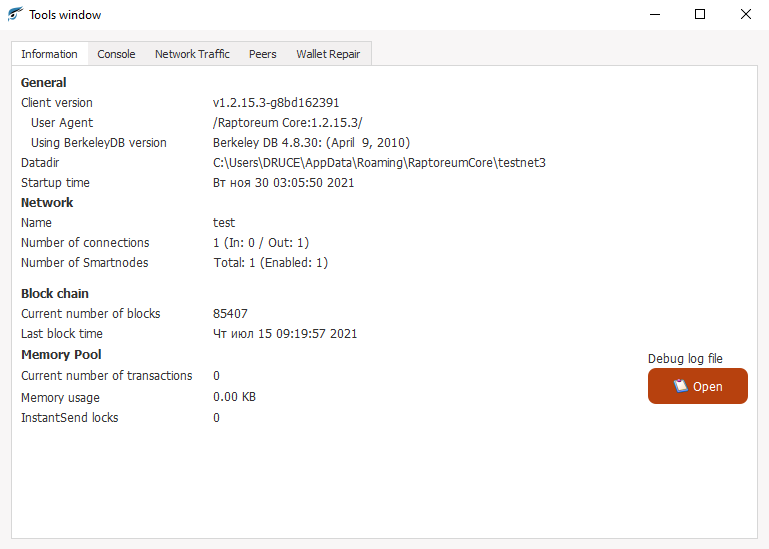The height and width of the screenshot is (549, 769).
Task: Open the Wallet Repair tab
Action: [x=328, y=54]
